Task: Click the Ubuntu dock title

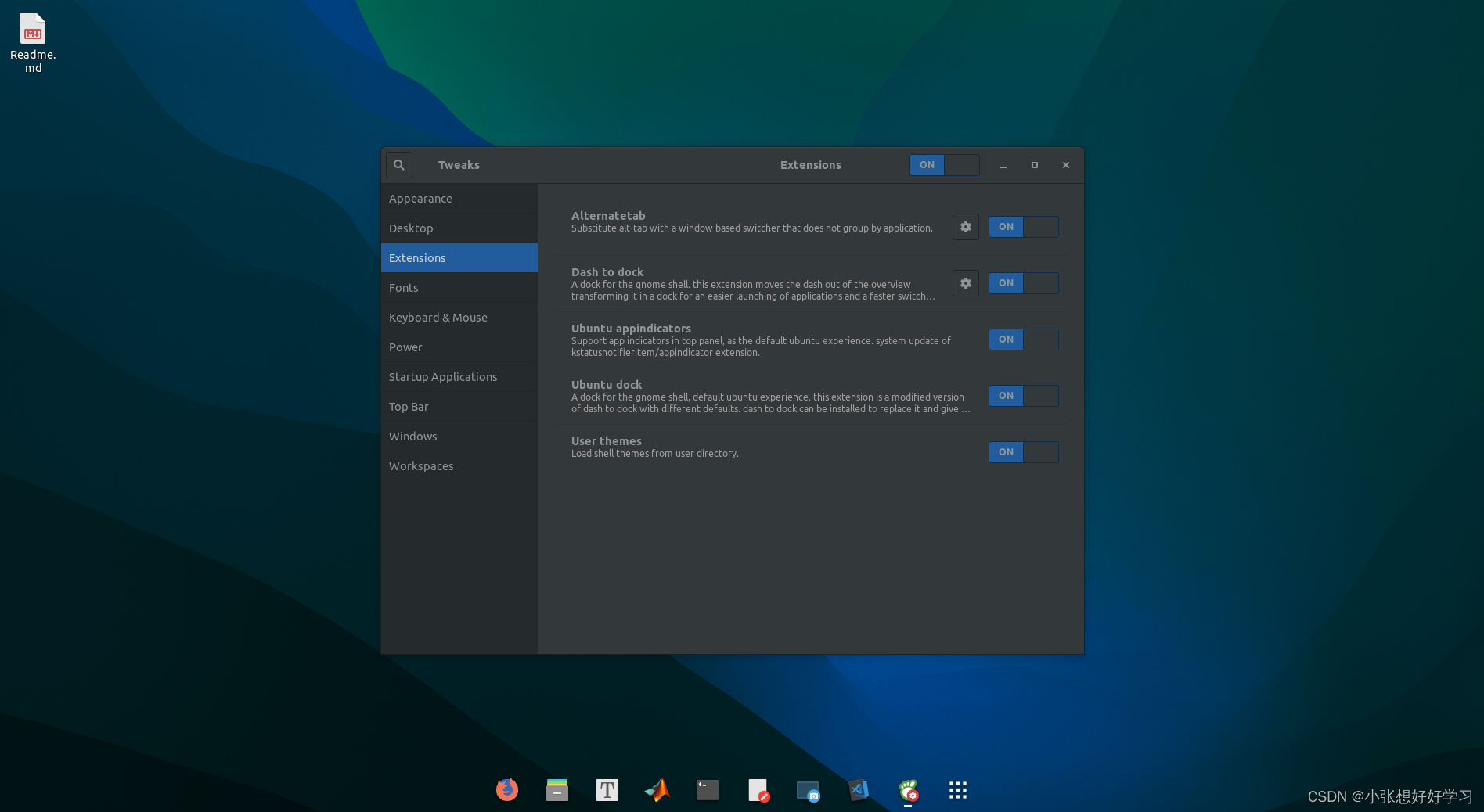Action: point(607,385)
